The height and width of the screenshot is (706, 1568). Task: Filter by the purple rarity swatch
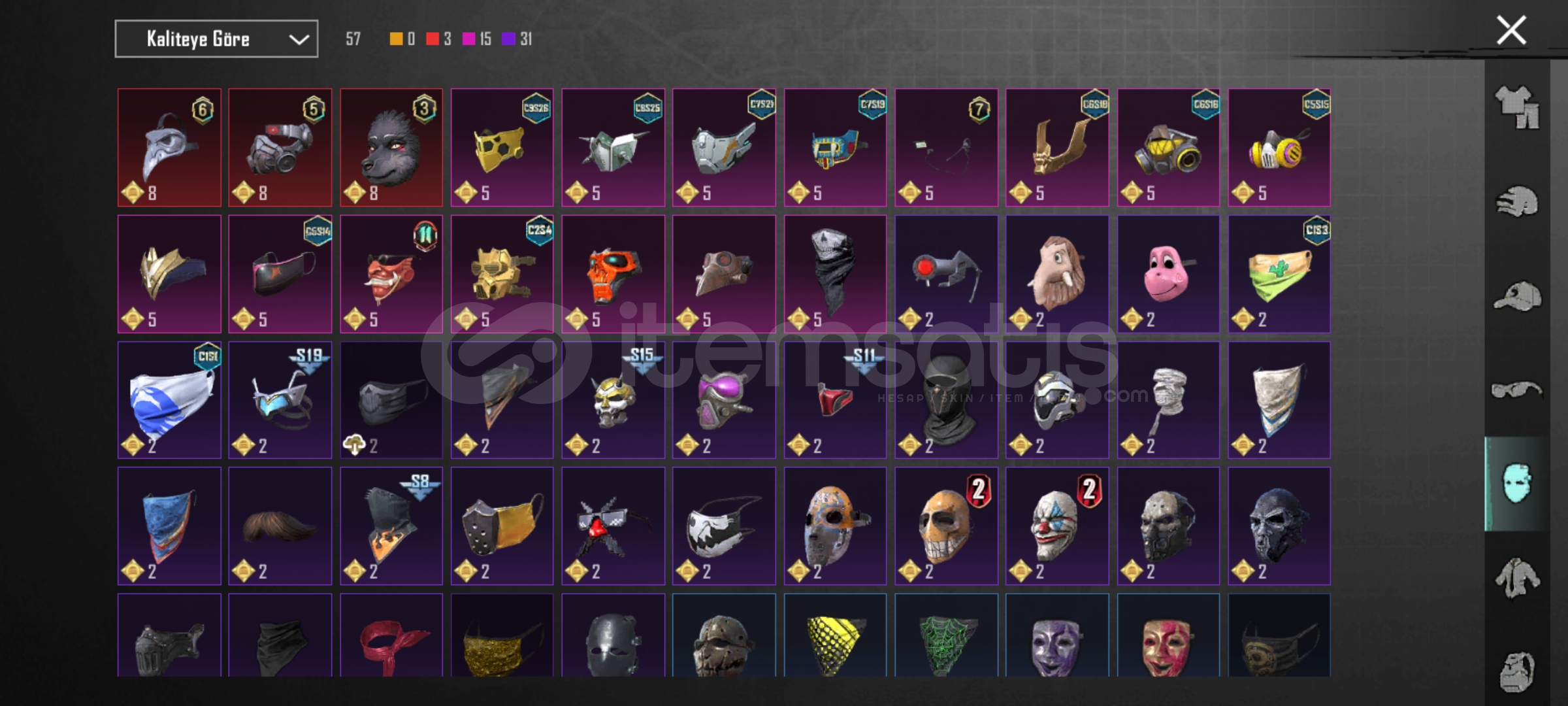click(508, 39)
